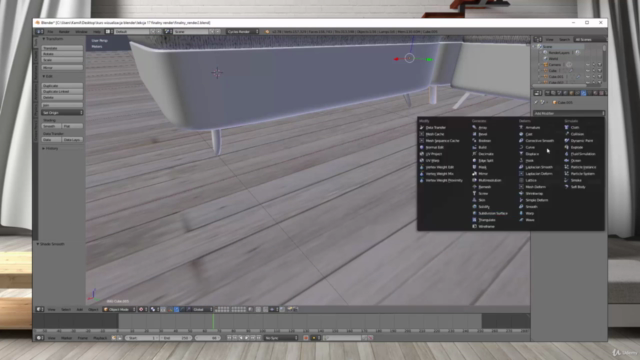Add the Mirror modifier
This screenshot has width=640, height=360.
(x=483, y=173)
